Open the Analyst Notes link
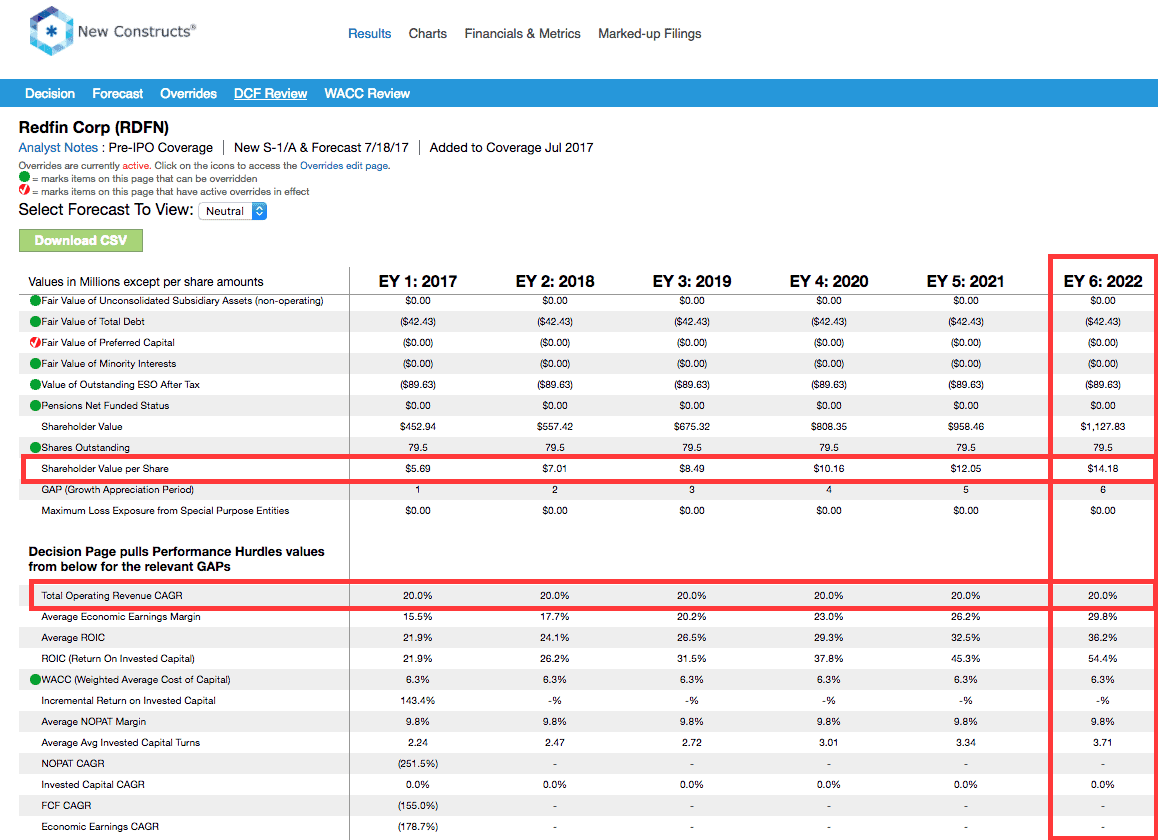The height and width of the screenshot is (840, 1158). click(58, 148)
